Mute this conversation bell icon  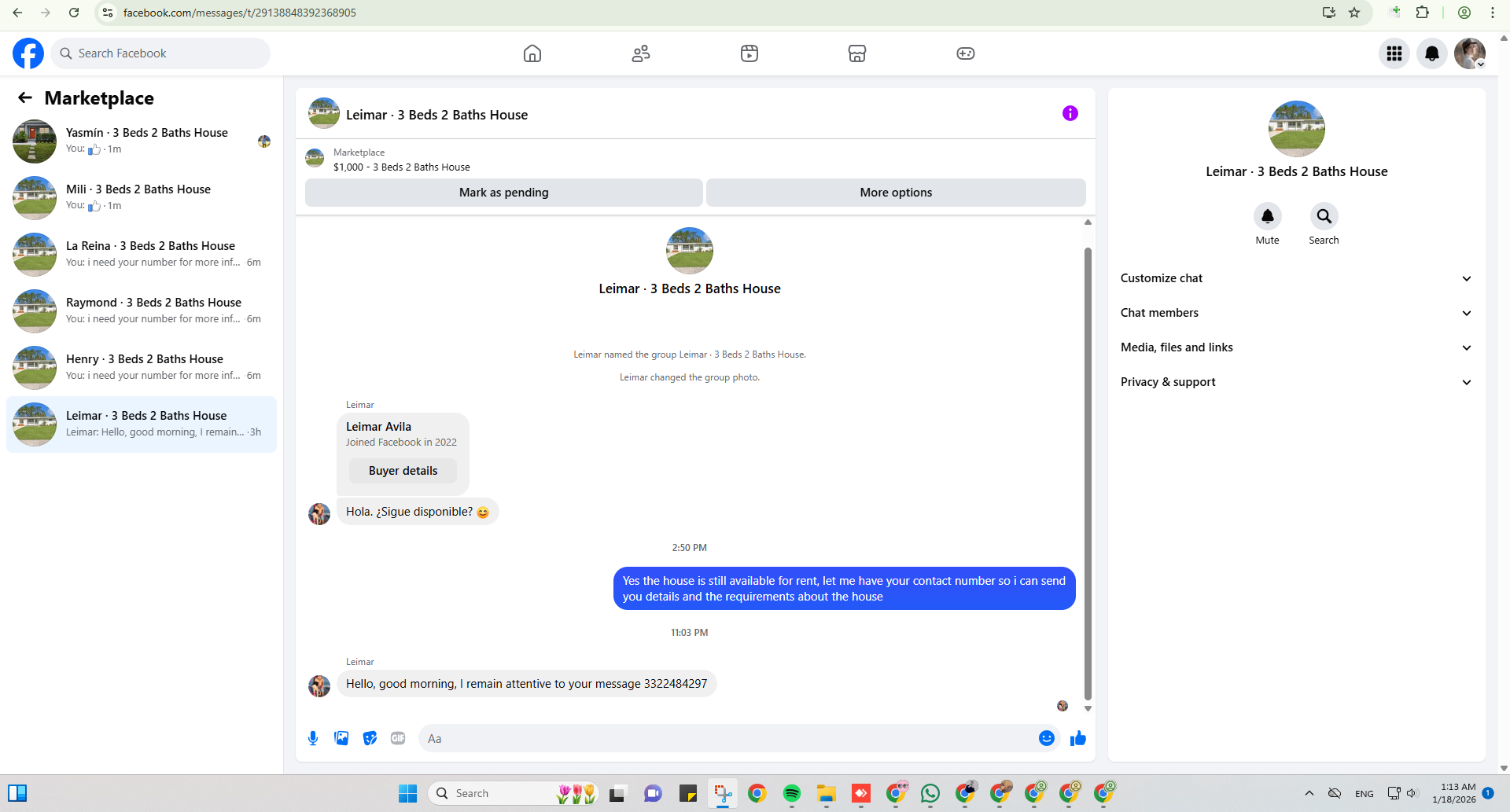click(1267, 216)
